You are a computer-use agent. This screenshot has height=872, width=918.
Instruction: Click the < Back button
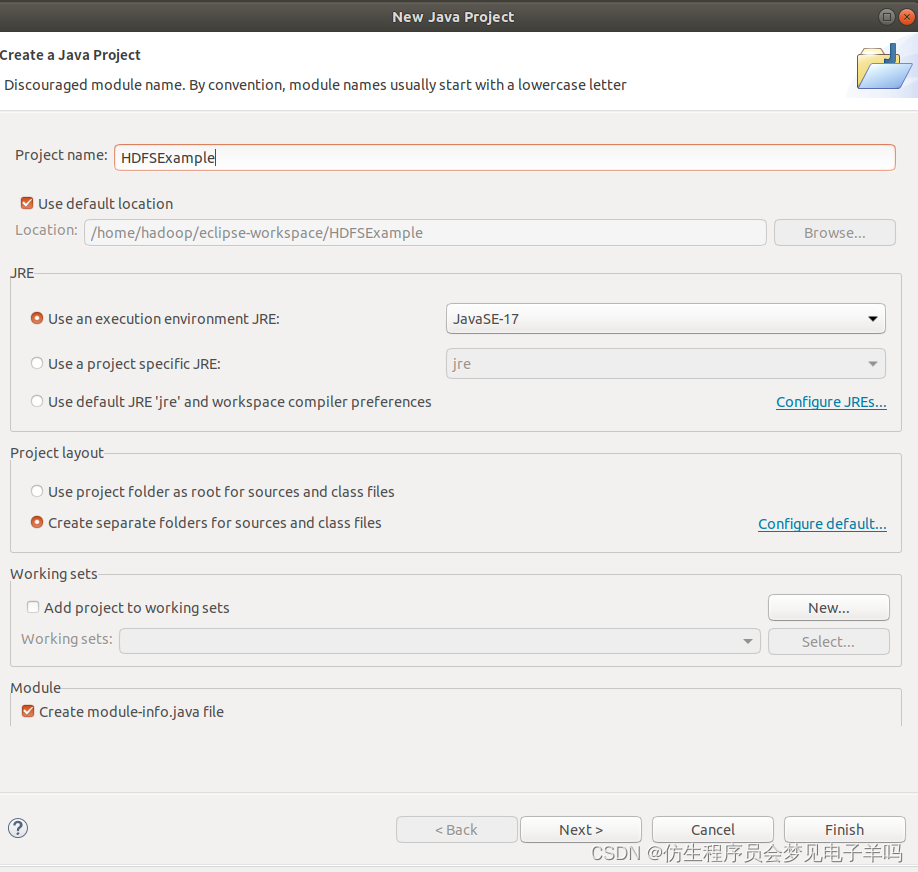[x=457, y=830]
